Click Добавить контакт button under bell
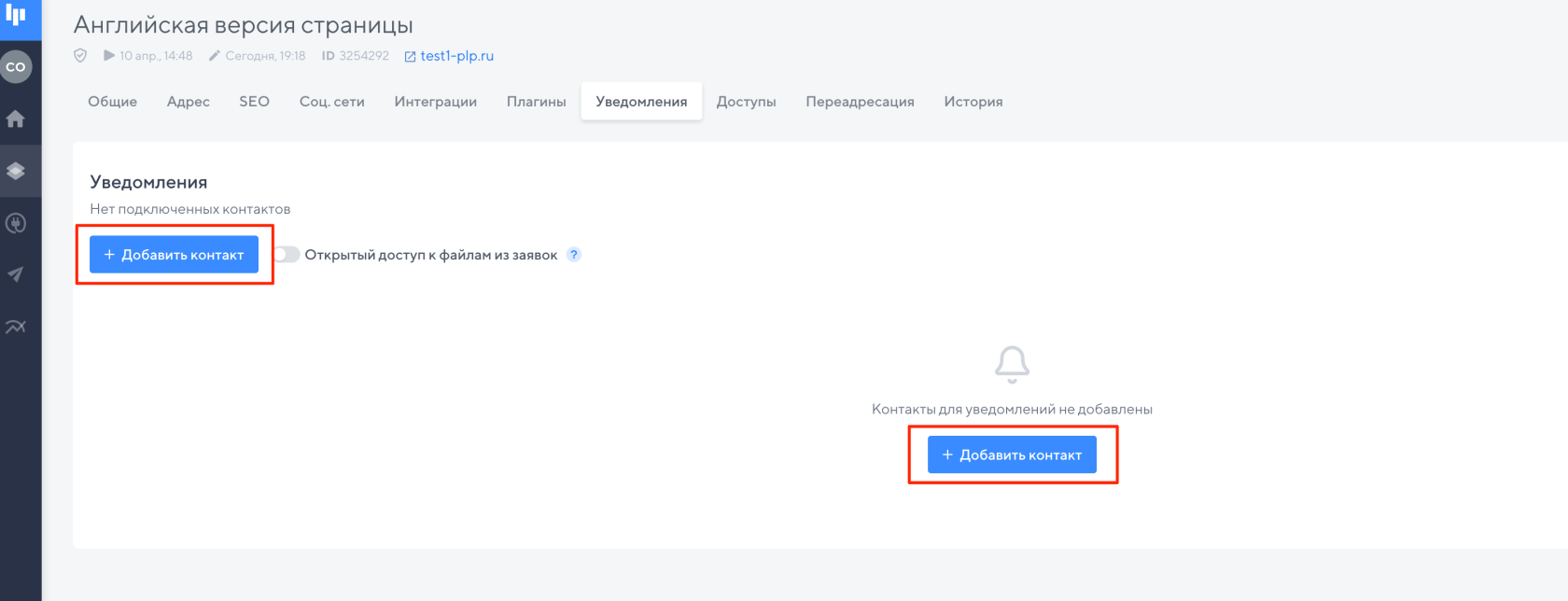Viewport: 1568px width, 601px height. click(1012, 454)
